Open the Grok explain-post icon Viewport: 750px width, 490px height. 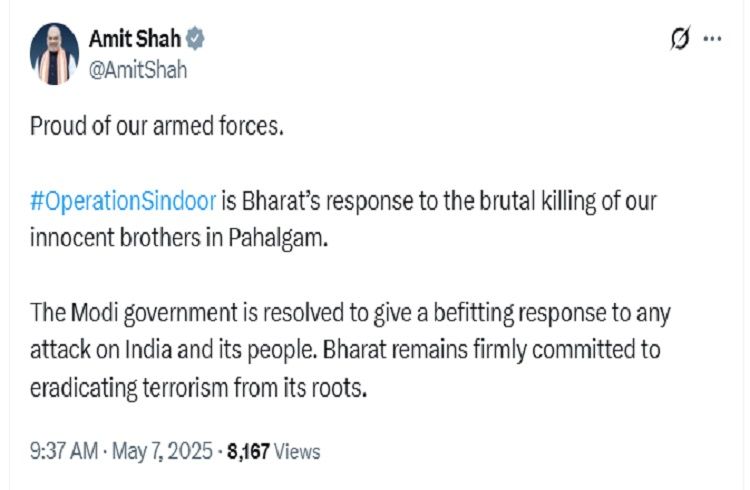pyautogui.click(x=680, y=38)
